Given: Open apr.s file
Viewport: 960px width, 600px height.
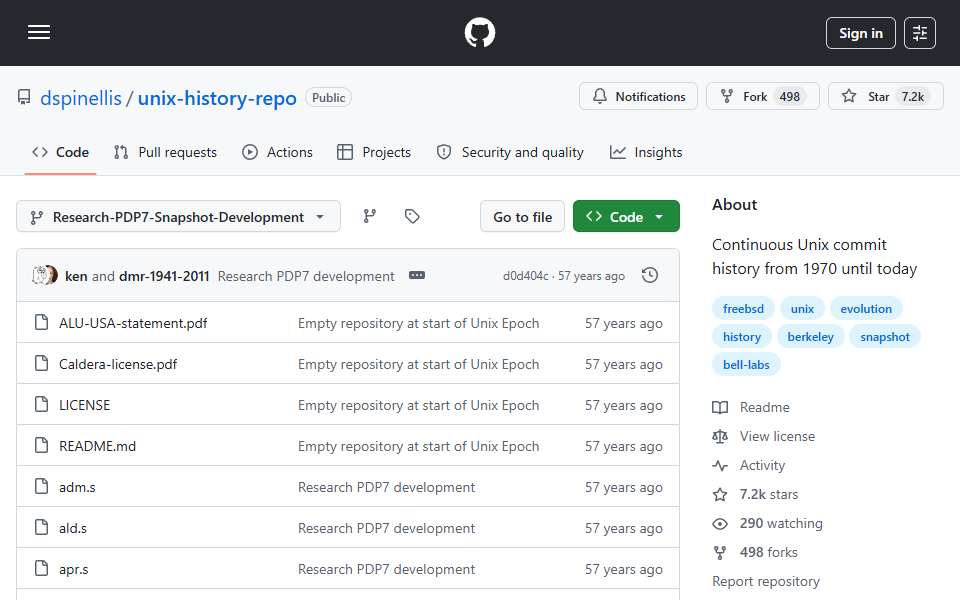Looking at the screenshot, I should (73, 569).
